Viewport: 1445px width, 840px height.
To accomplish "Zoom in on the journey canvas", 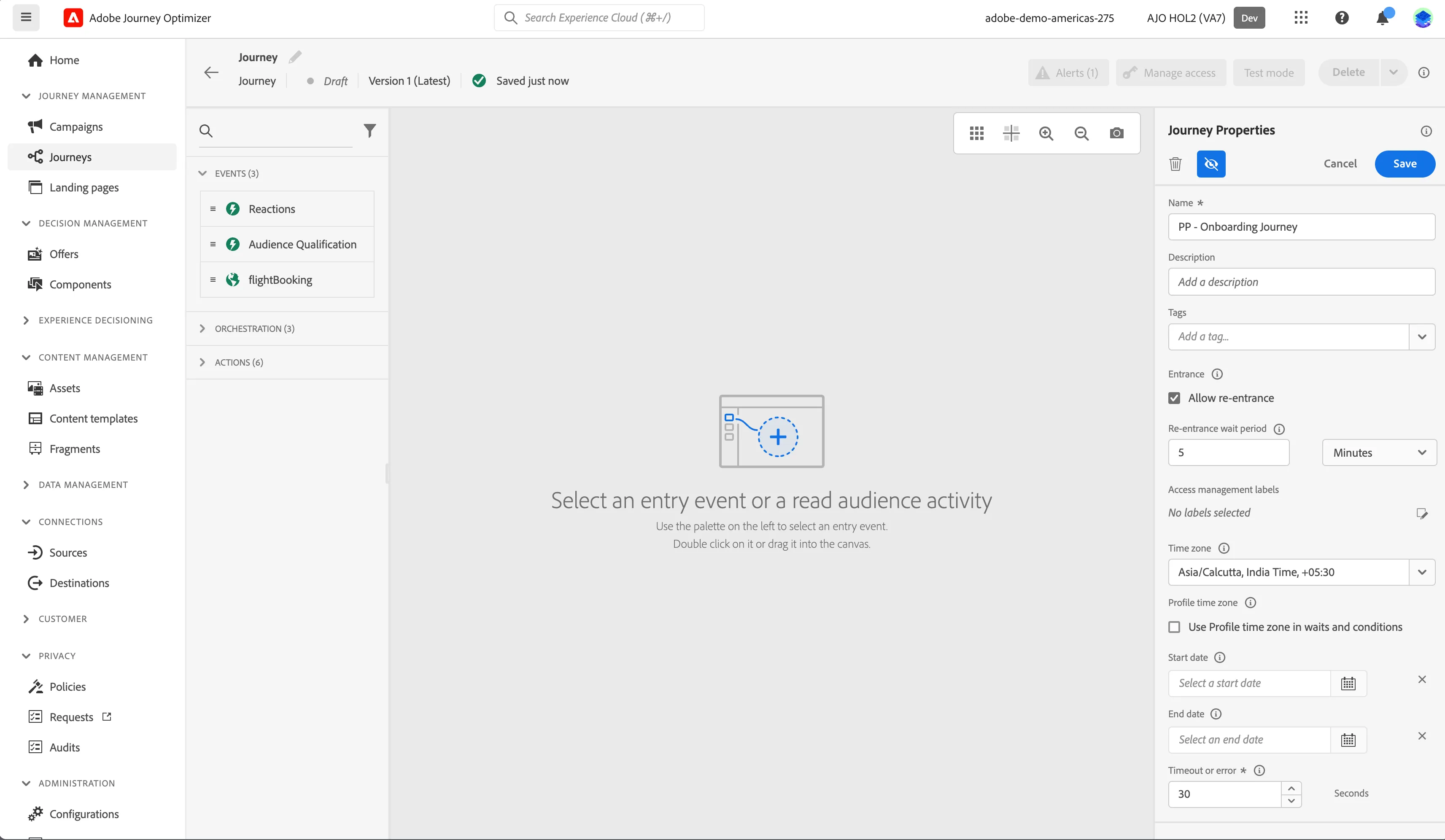I will [1046, 134].
